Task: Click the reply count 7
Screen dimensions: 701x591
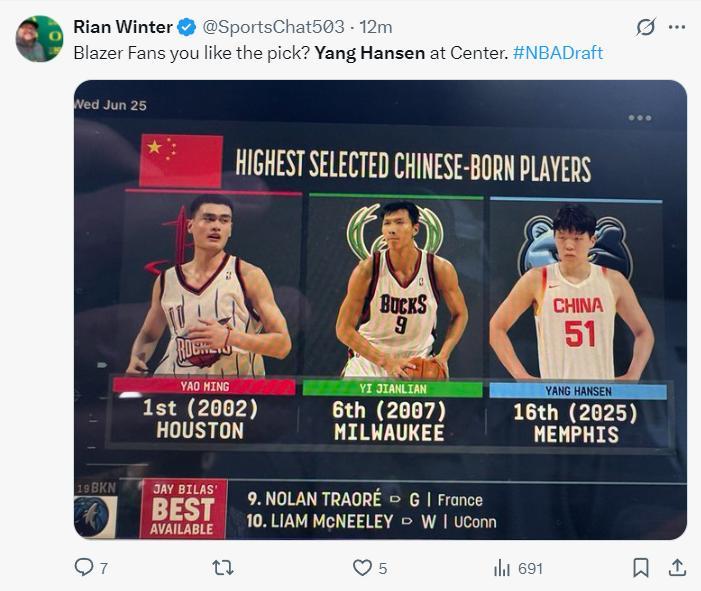Action: tap(103, 568)
